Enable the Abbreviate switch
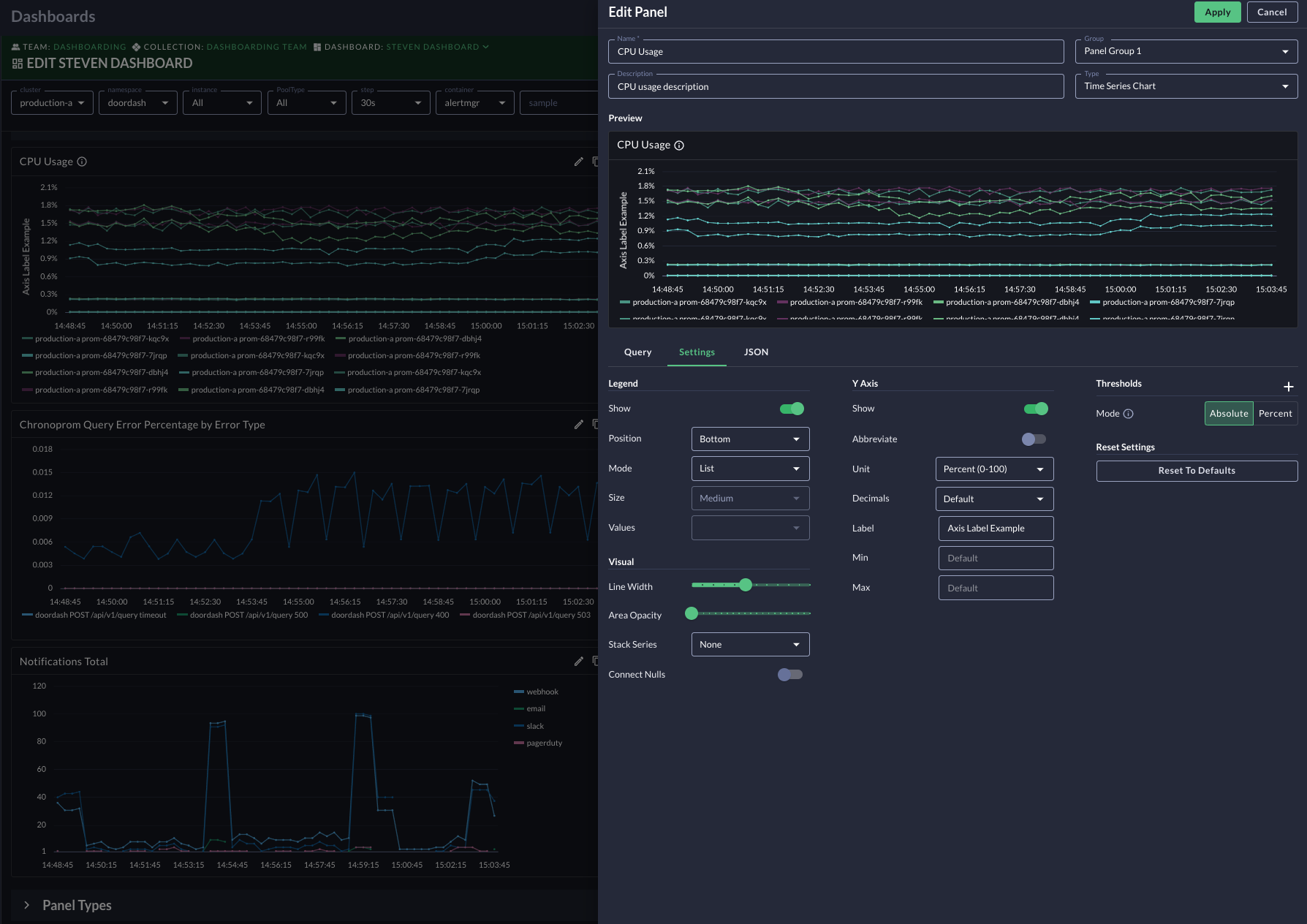This screenshot has height=924, width=1307. click(x=1034, y=439)
